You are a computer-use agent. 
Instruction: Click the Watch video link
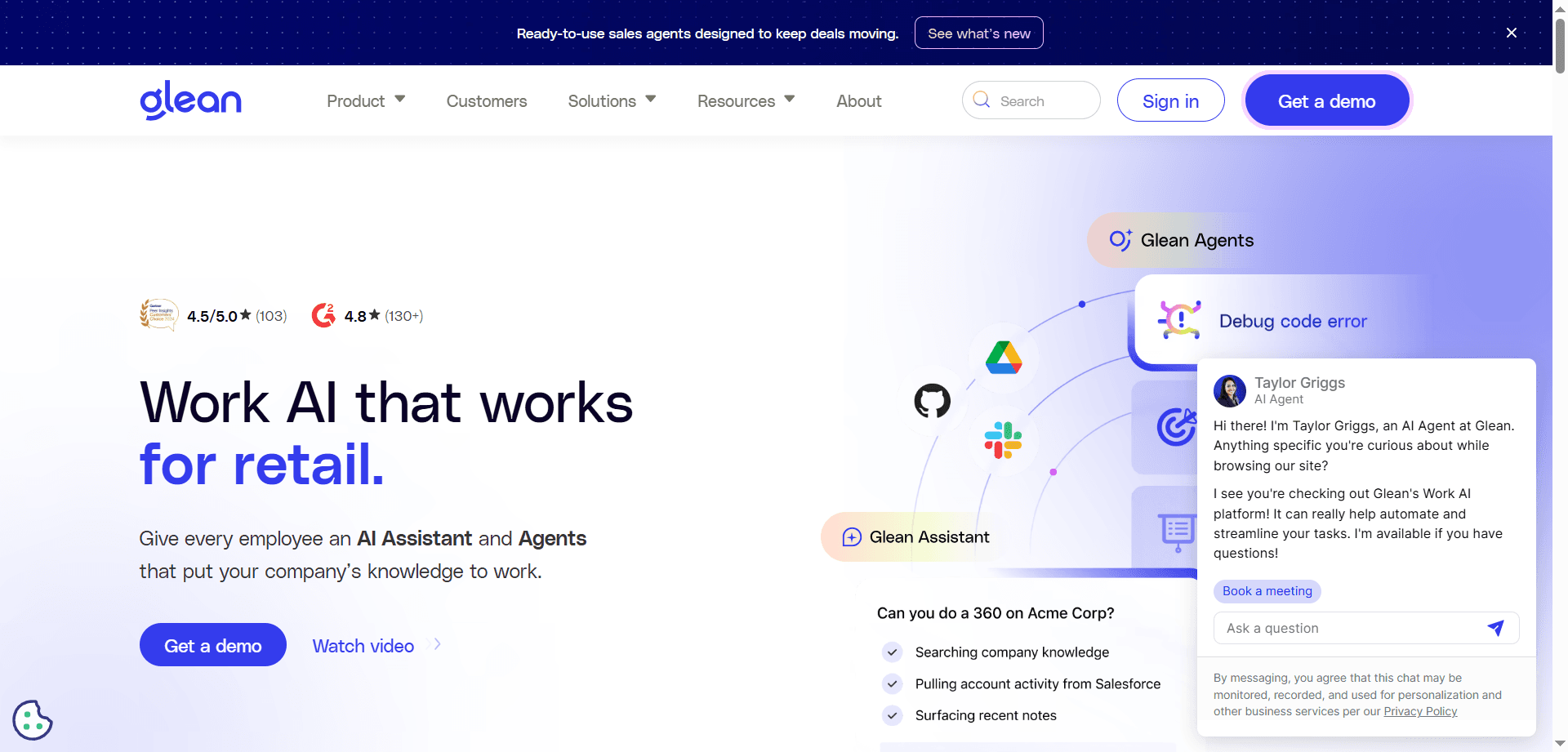(363, 645)
